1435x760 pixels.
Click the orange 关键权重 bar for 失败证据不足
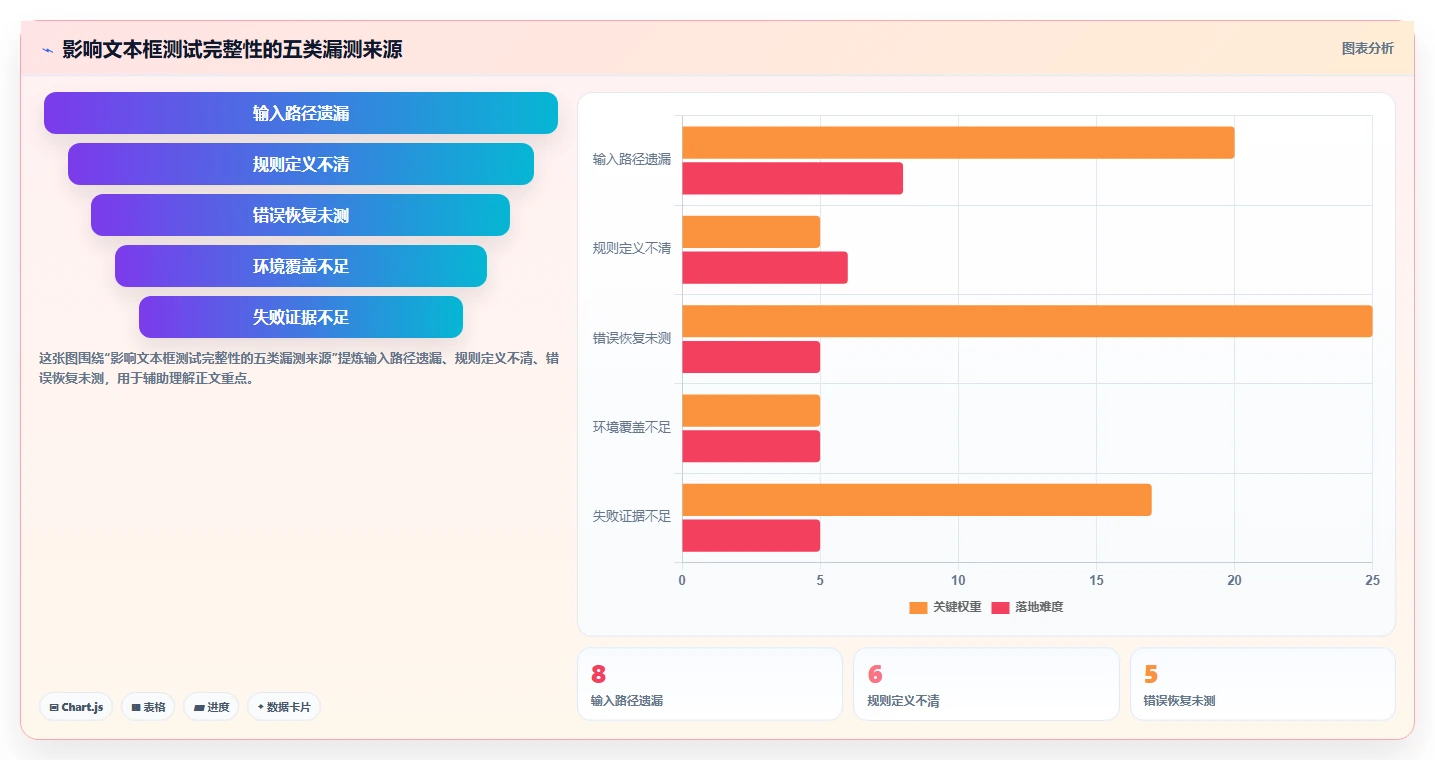917,500
